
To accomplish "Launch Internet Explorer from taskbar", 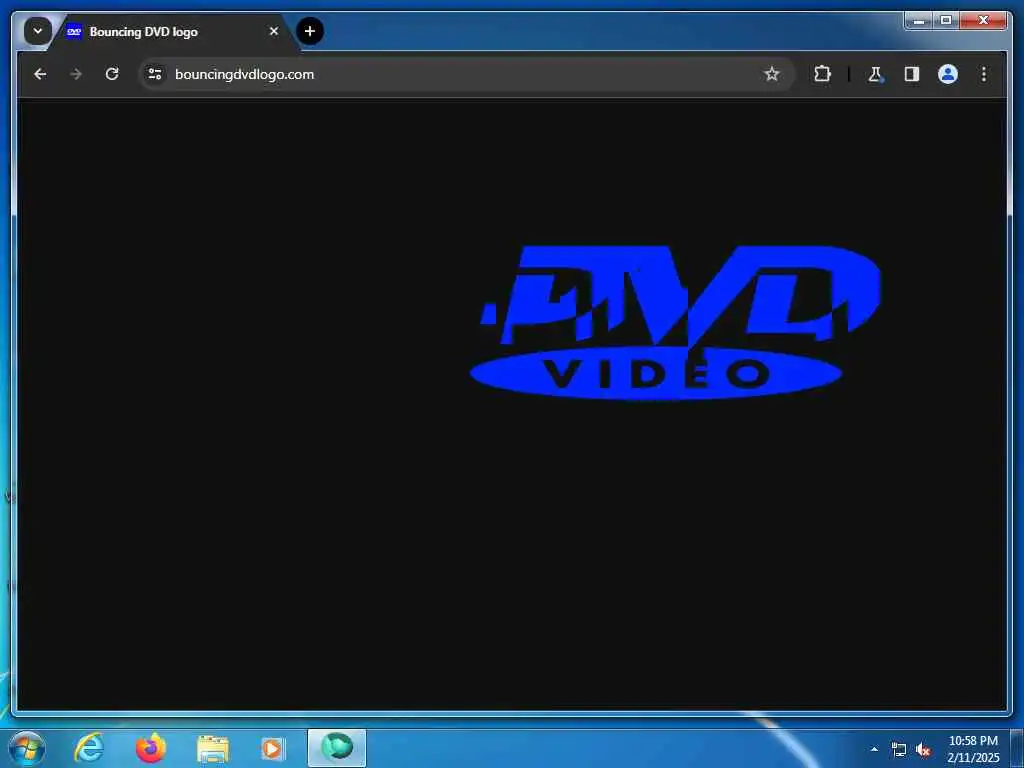I will 89,748.
